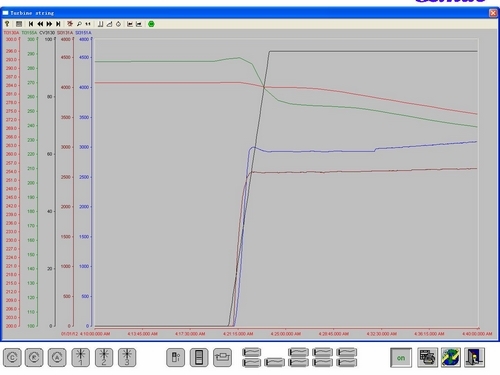This screenshot has height=375, width=500.
Task: Select the TO155A pen label
Action: pyautogui.click(x=29, y=33)
